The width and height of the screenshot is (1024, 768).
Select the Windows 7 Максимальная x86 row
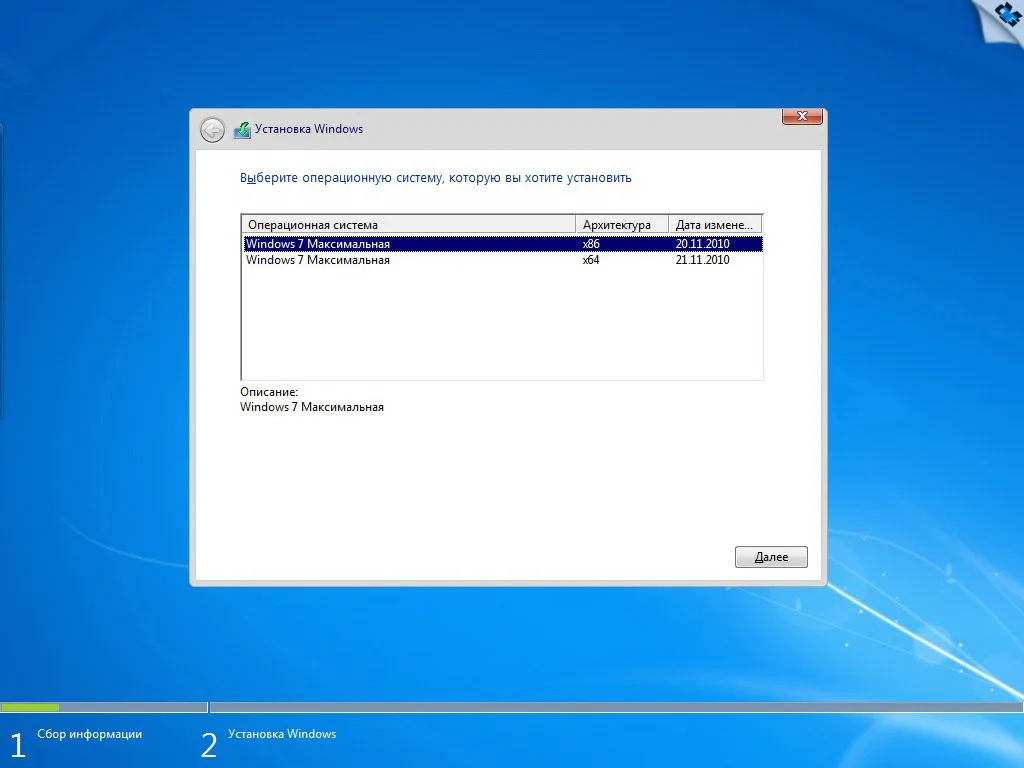[503, 244]
